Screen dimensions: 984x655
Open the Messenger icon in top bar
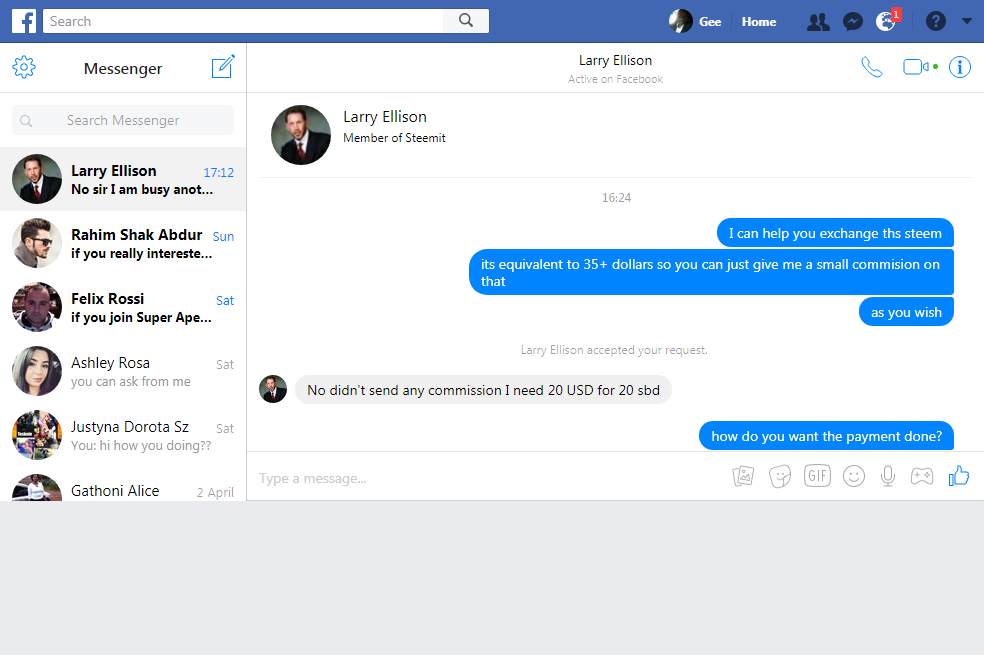[852, 22]
